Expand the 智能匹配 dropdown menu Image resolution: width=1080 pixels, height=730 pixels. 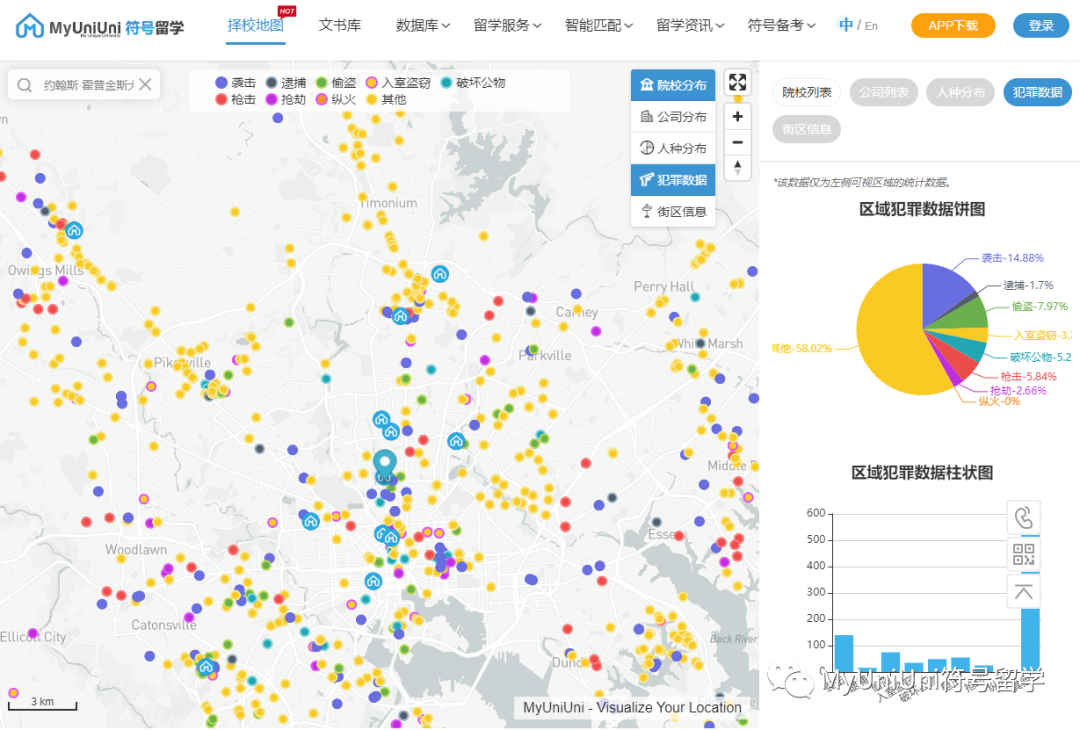click(x=598, y=25)
